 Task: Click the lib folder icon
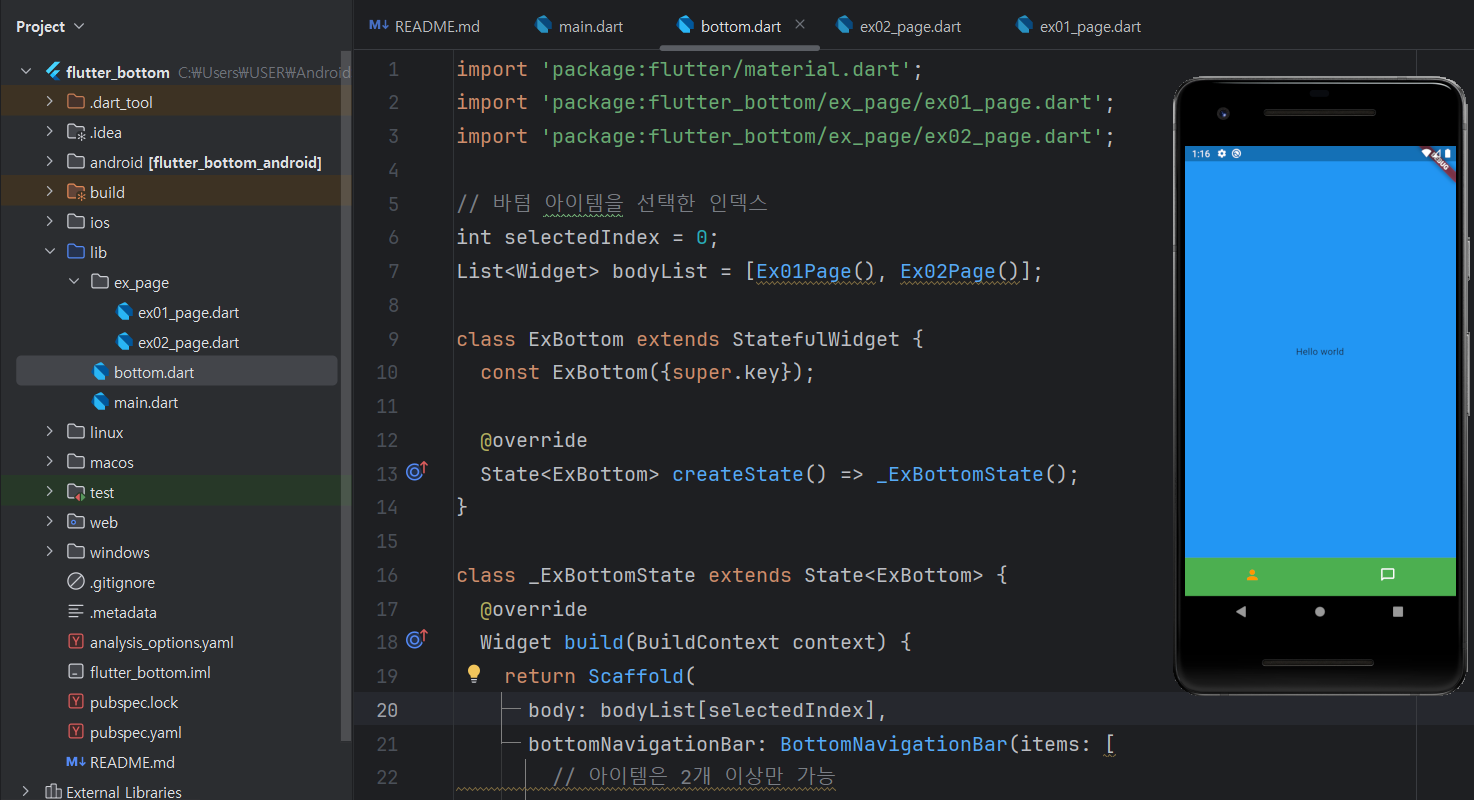[75, 252]
